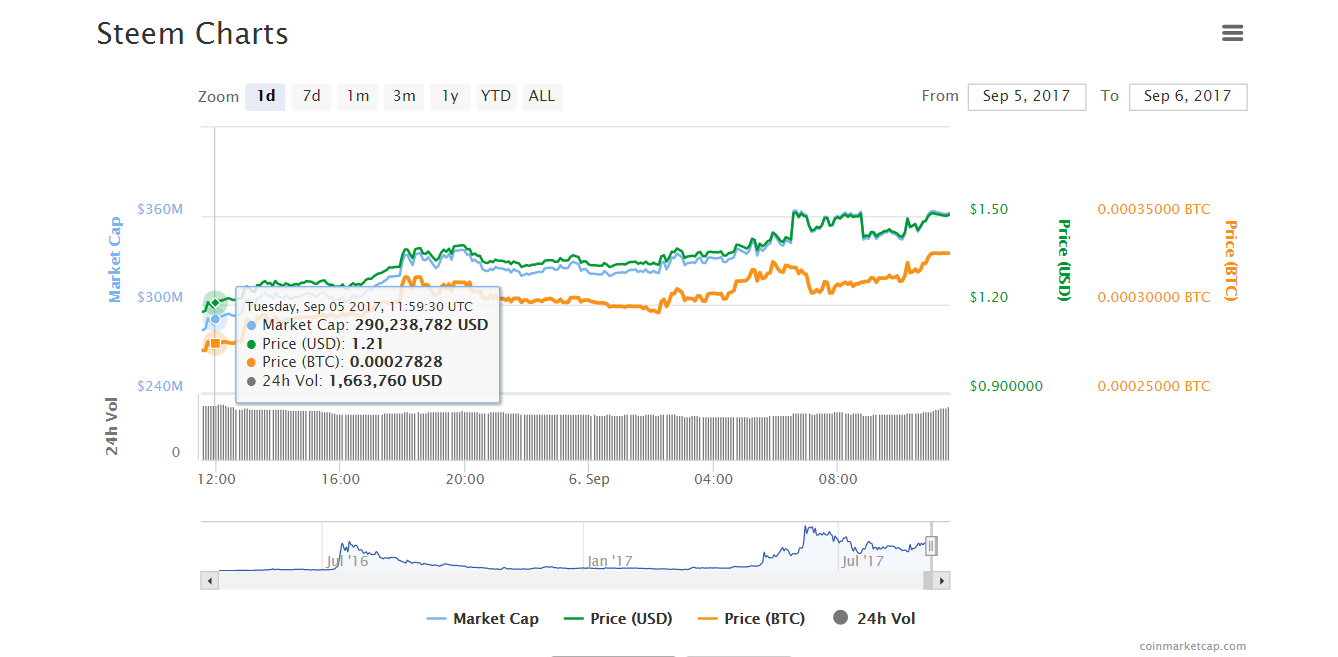Click the 0.00035000 BTC axis label
This screenshot has height=657, width=1338.
tap(1154, 209)
